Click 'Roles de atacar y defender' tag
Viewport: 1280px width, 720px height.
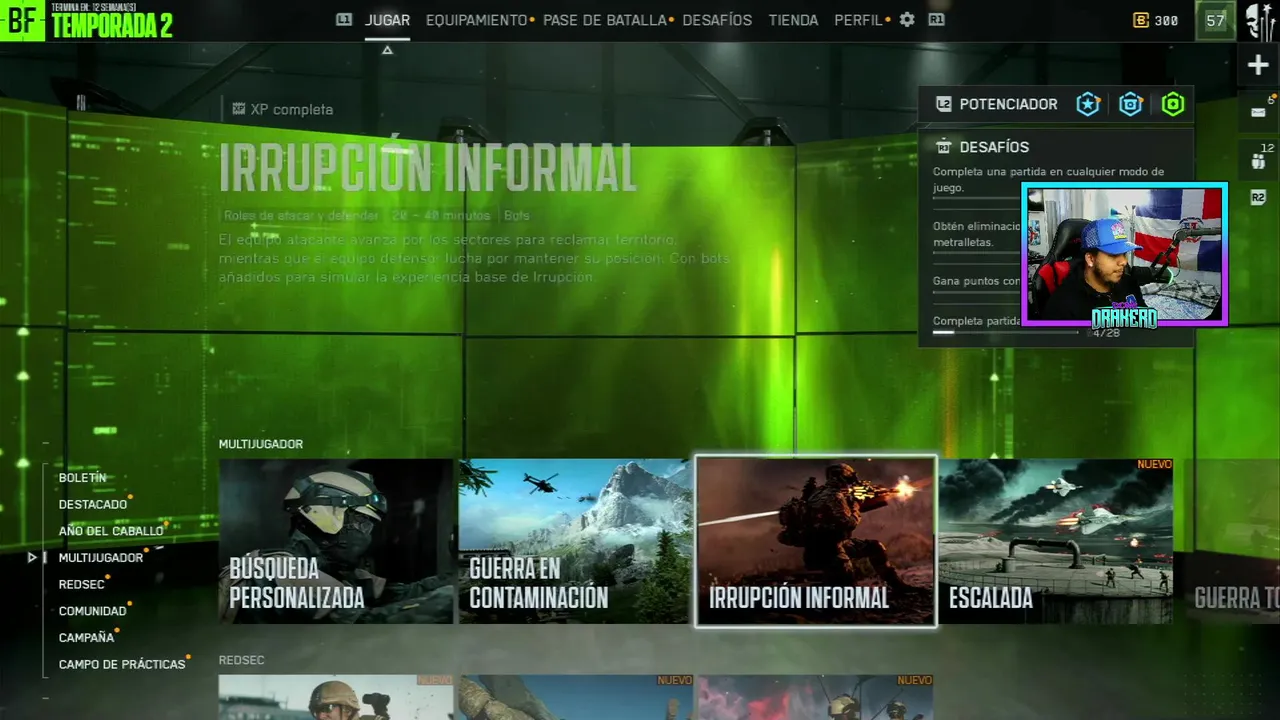302,215
